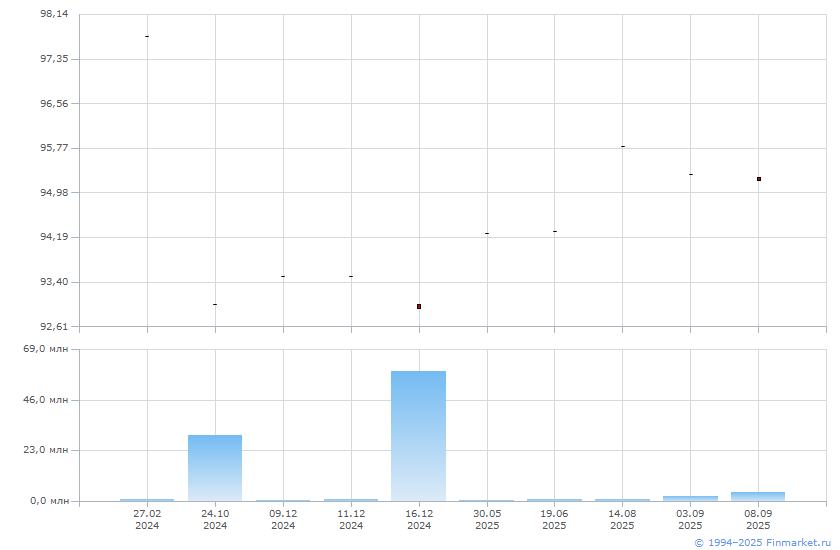Click the price point for 19.06 2025
840x550 pixels.
(555, 231)
